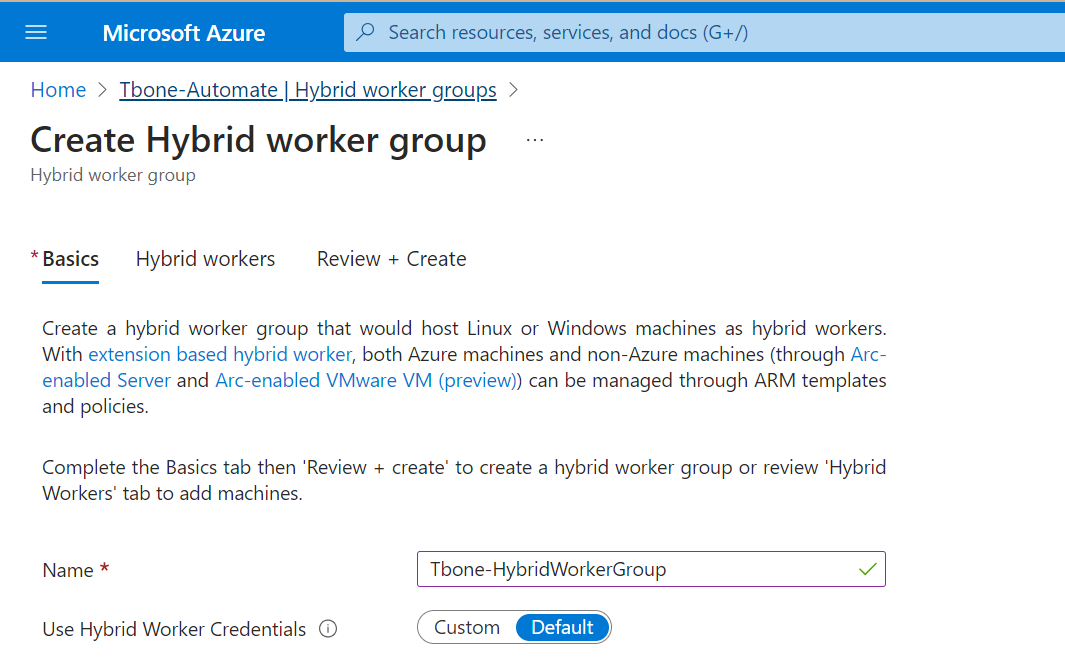Open the Review + Create tab
Image resolution: width=1065 pixels, height=658 pixels.
[391, 258]
